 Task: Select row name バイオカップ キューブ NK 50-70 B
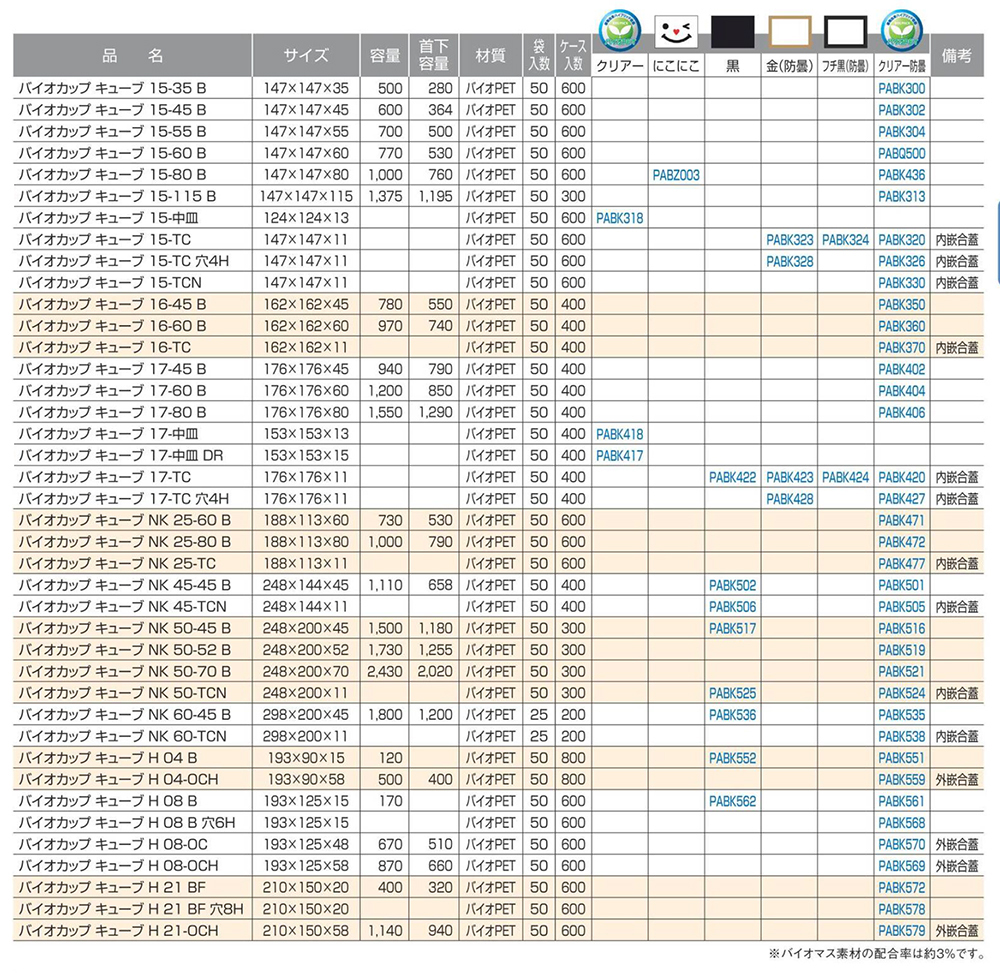click(124, 672)
